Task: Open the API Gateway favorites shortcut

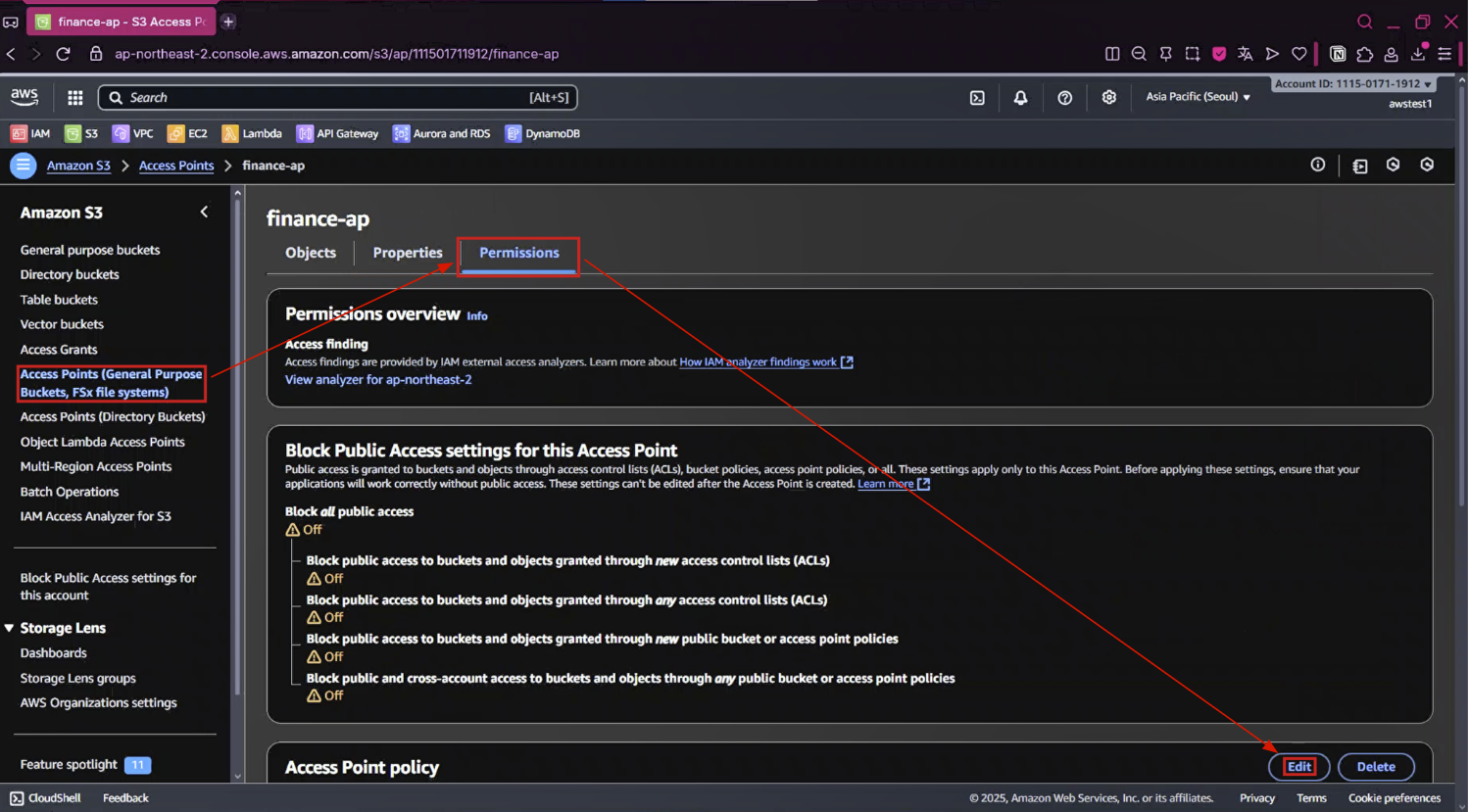Action: [337, 133]
